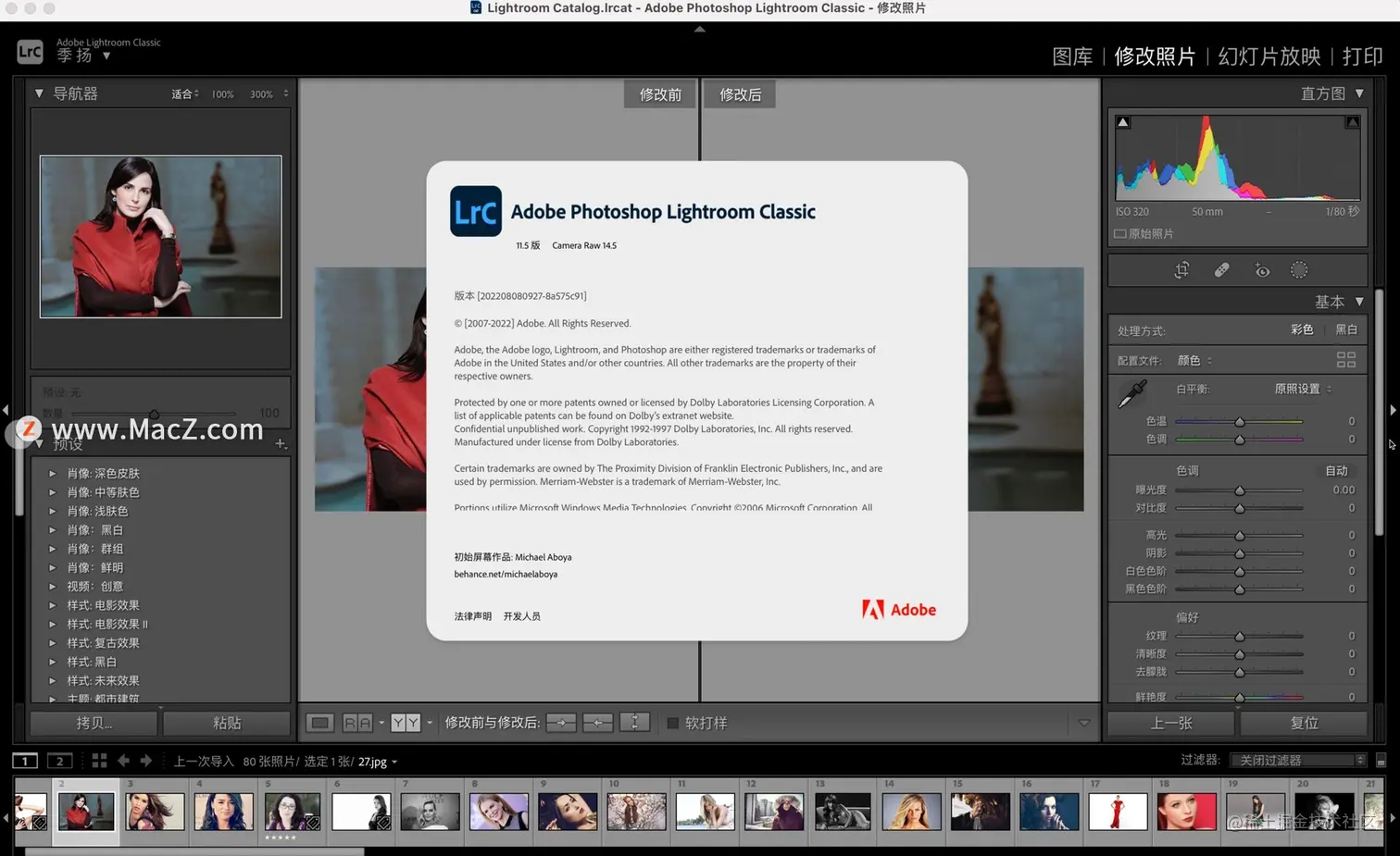
Task: Expand the 视频: 创意 preset group
Action: (53, 587)
